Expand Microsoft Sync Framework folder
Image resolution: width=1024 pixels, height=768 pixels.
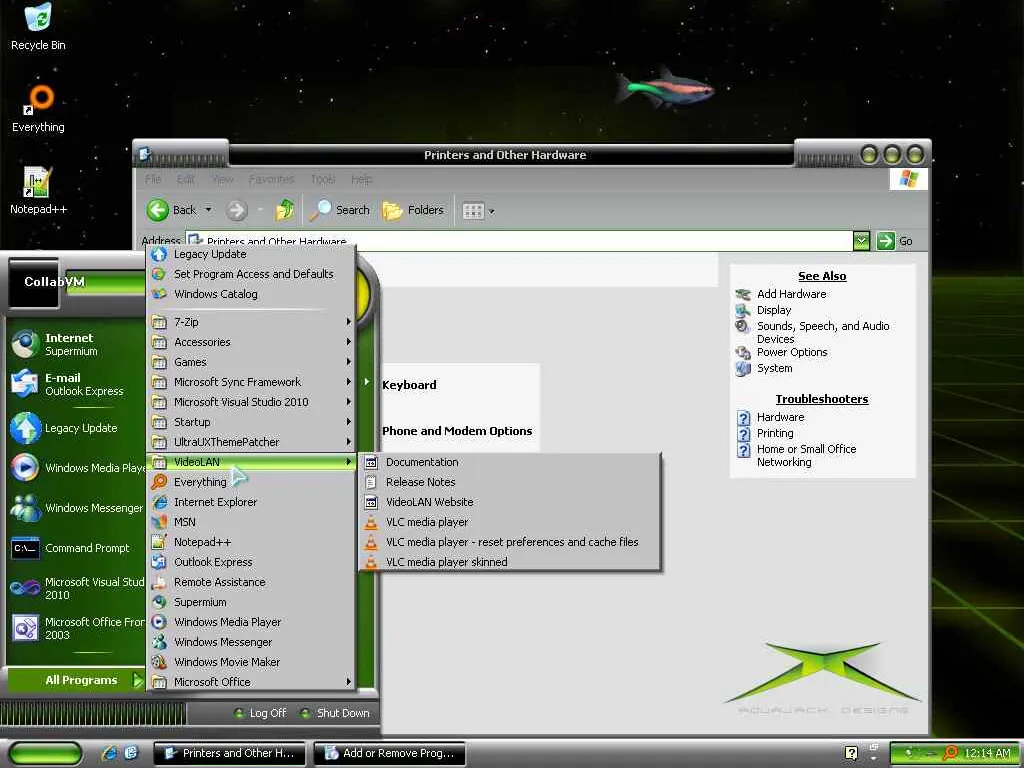tap(251, 382)
